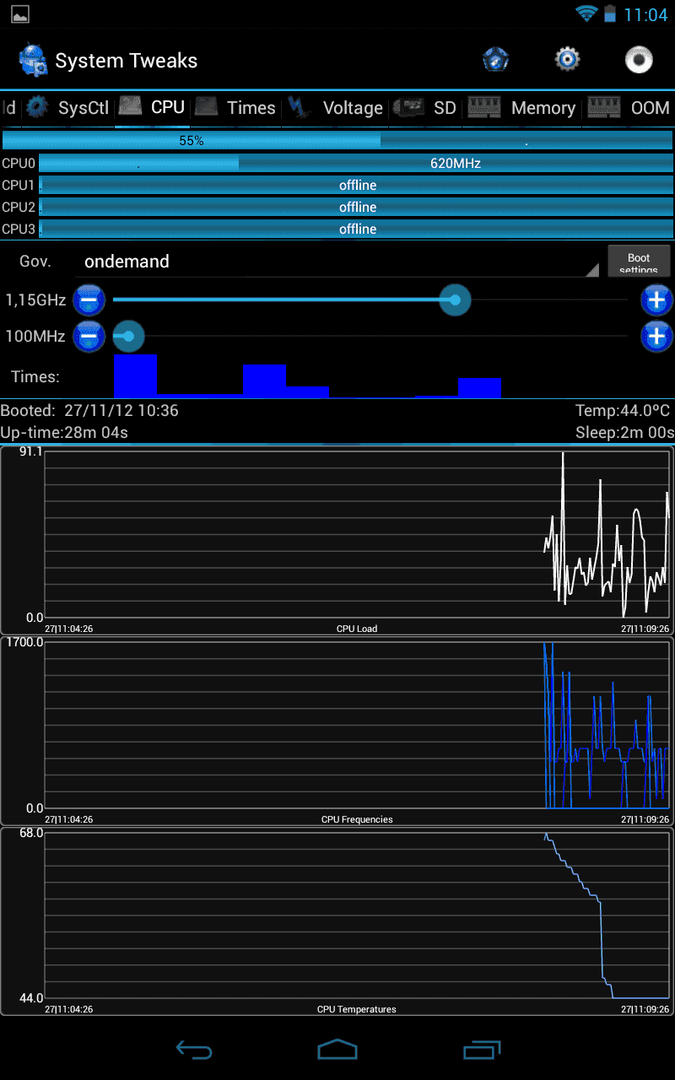Tap the blue gauge icon in action bar
The image size is (675, 1080).
pos(496,60)
